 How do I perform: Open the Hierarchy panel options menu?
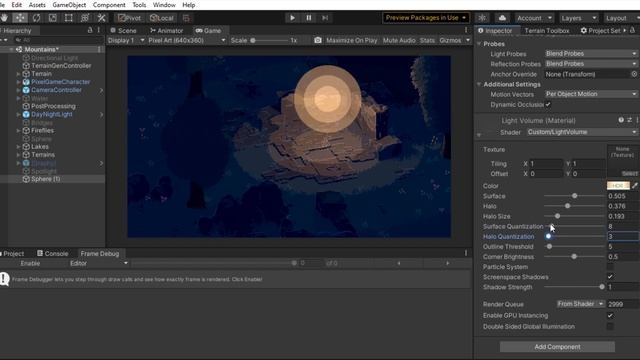[x=98, y=30]
